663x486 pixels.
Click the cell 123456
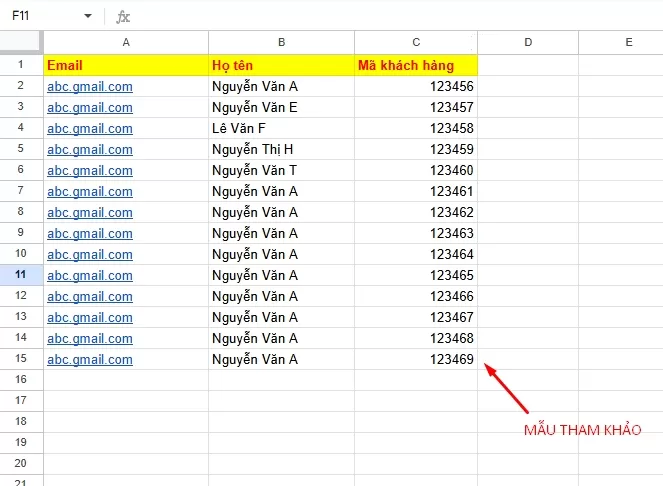click(x=416, y=86)
